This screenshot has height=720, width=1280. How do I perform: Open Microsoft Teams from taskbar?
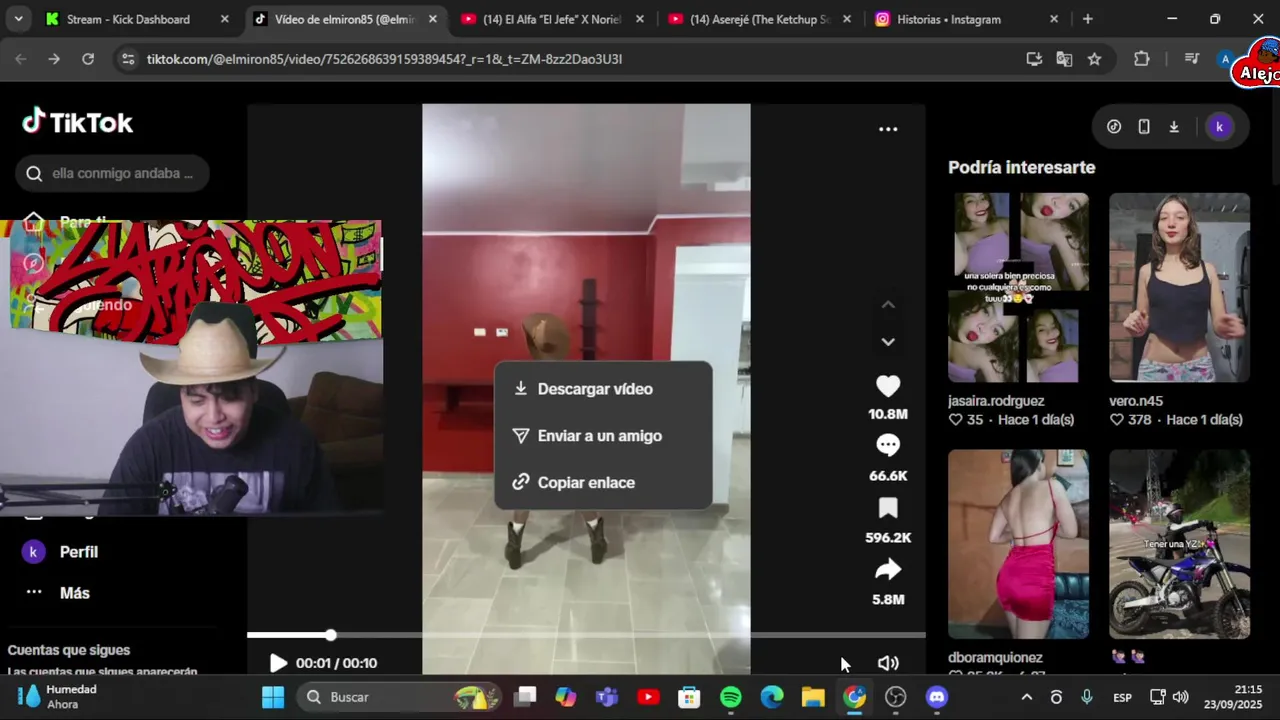pyautogui.click(x=607, y=697)
